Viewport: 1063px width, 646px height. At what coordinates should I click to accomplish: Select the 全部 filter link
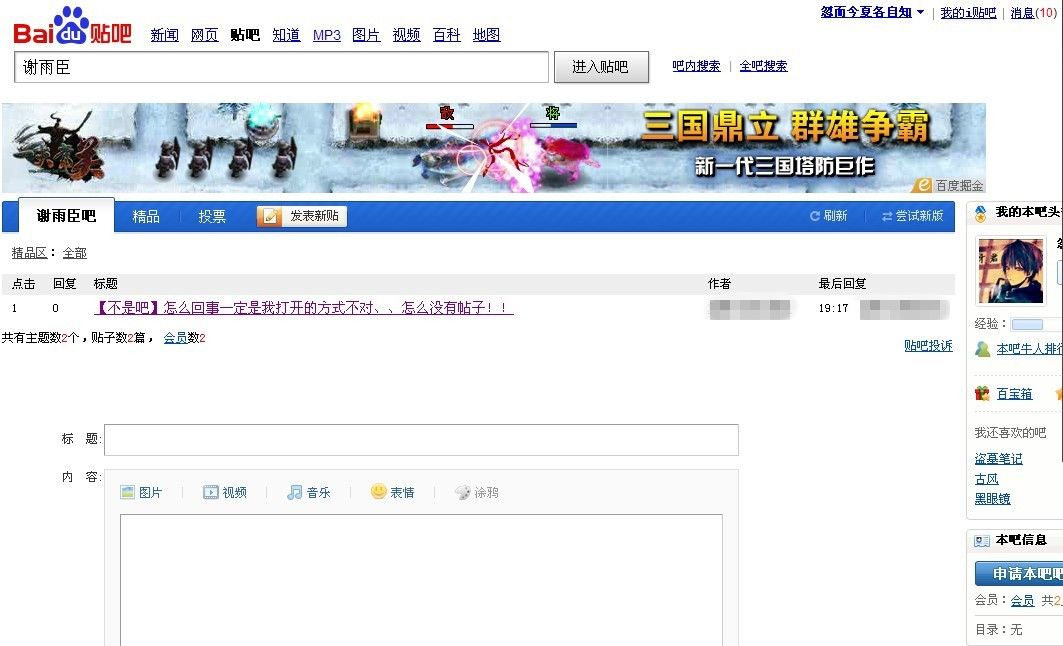[75, 253]
